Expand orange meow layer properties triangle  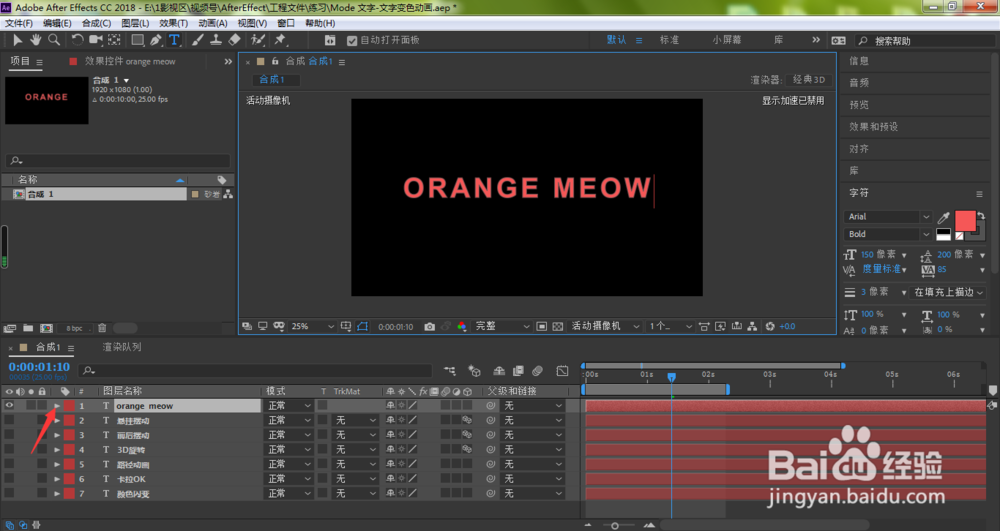pos(57,405)
